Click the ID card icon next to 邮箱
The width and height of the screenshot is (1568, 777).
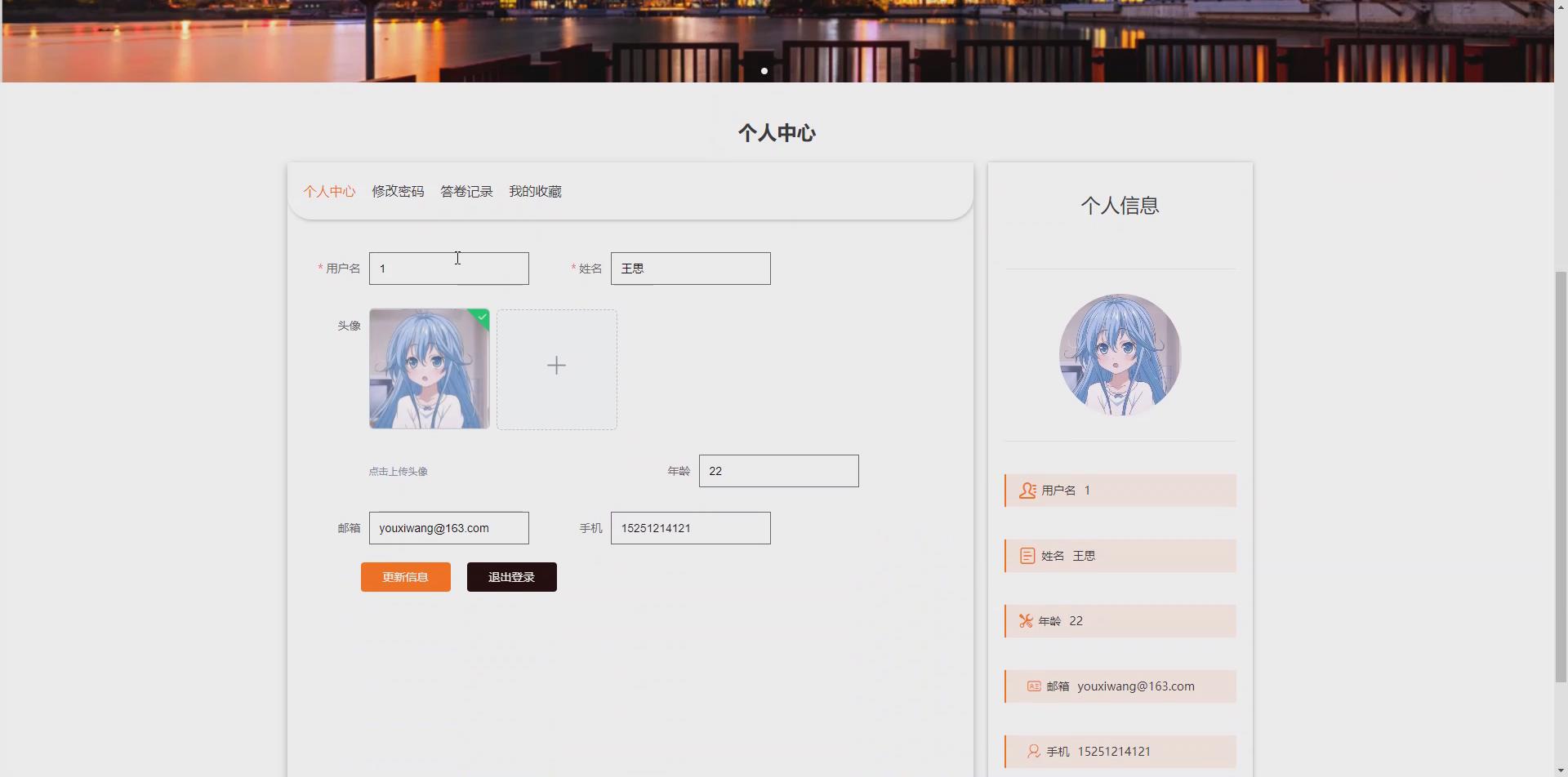(x=1032, y=686)
